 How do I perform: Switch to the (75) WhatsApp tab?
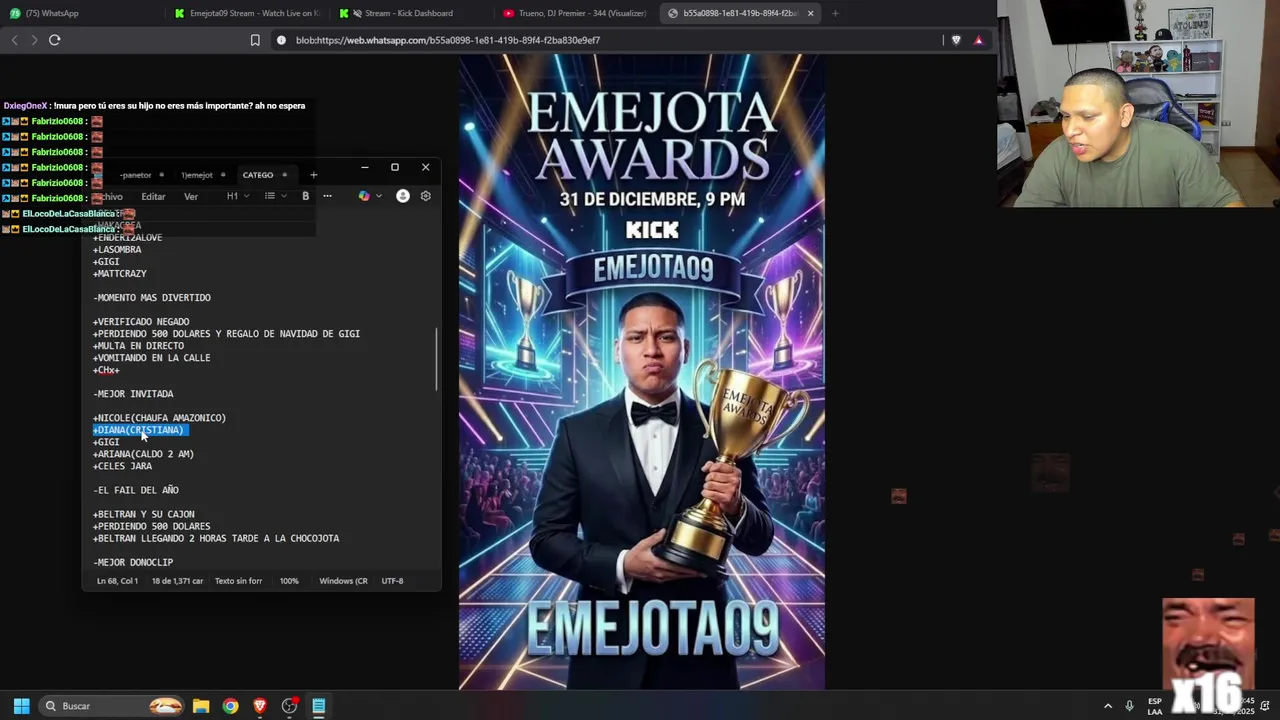82,13
